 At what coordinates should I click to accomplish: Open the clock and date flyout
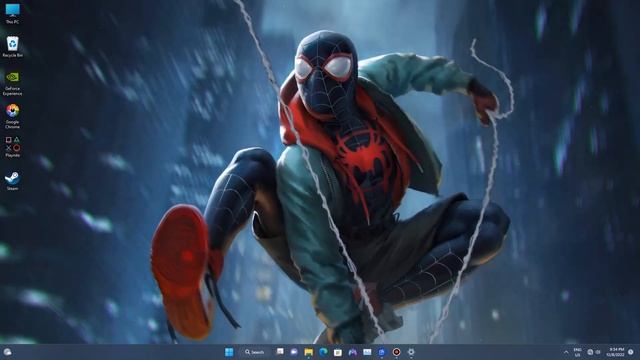tap(616, 352)
